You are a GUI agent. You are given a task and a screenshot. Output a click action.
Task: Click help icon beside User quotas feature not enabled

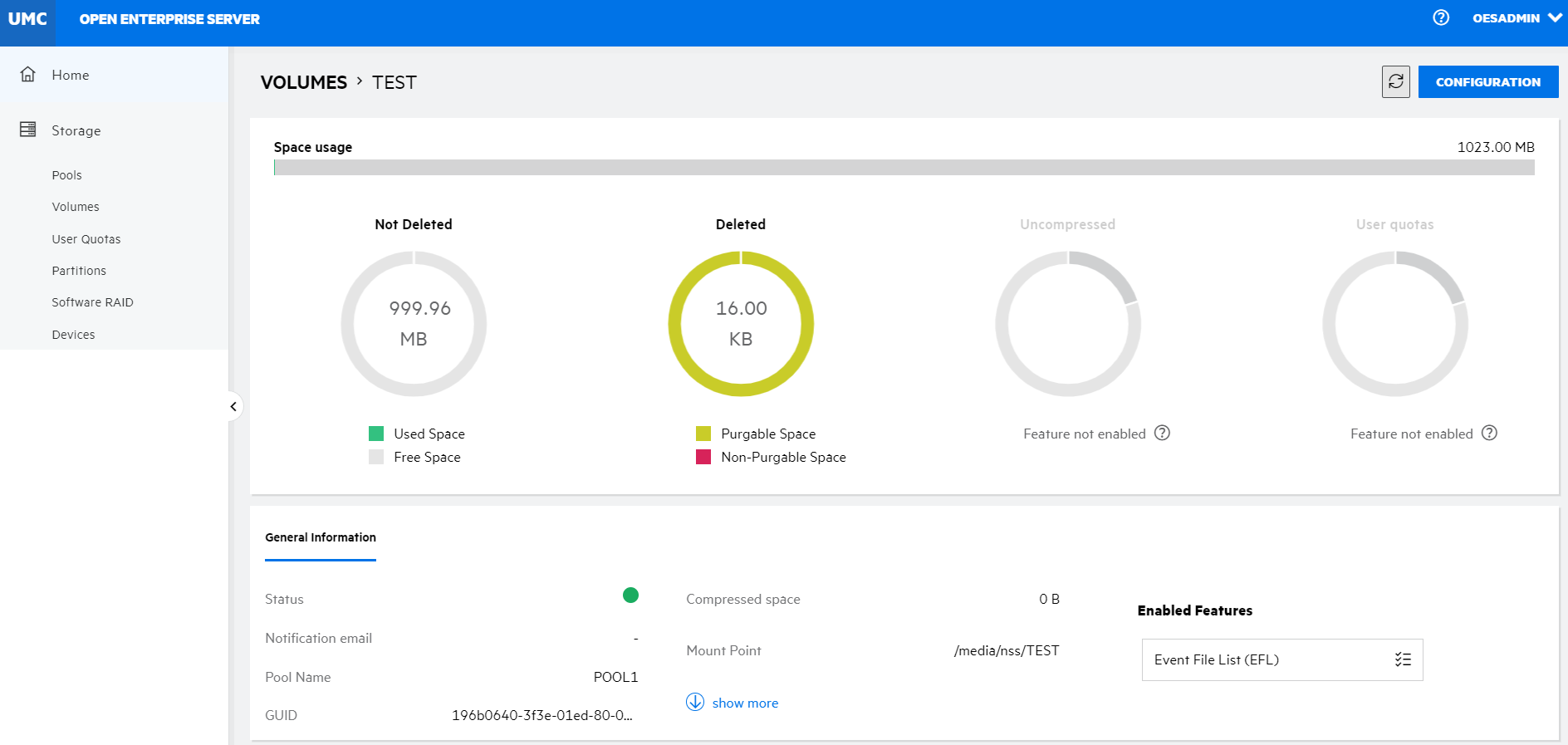click(x=1489, y=433)
